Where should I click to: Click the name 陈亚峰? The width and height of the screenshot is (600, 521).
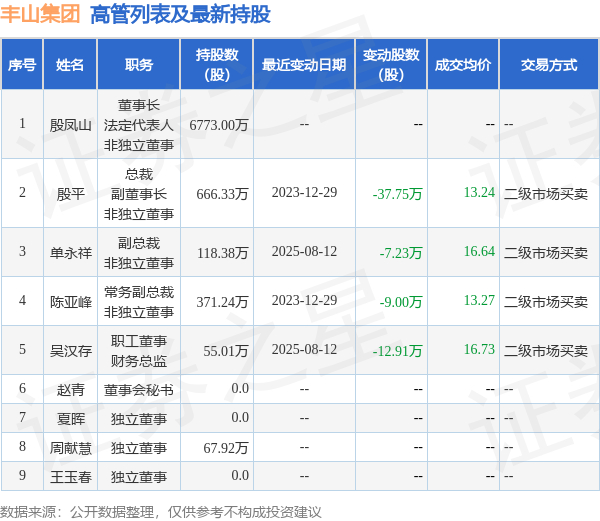click(70, 302)
